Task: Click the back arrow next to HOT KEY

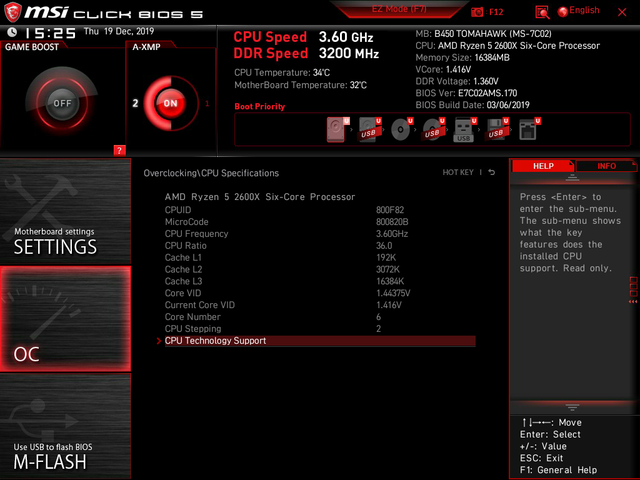Action: 492,172
